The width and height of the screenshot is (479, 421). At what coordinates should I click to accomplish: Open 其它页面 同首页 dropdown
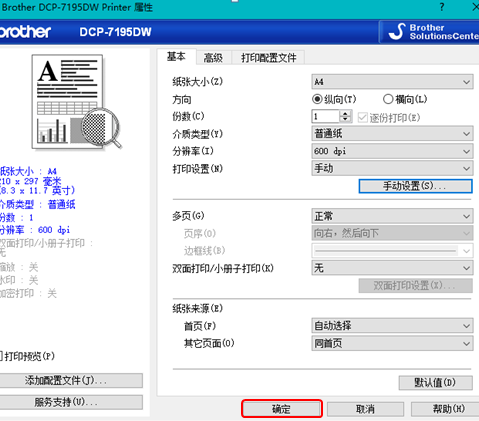click(392, 343)
